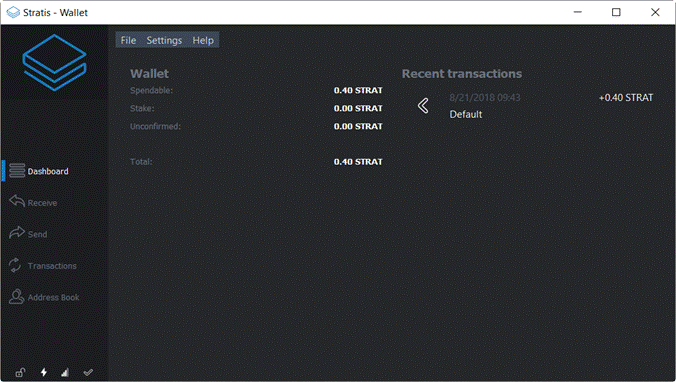
Task: Click the Dashboard stacked-lines icon
Action: [x=17, y=170]
